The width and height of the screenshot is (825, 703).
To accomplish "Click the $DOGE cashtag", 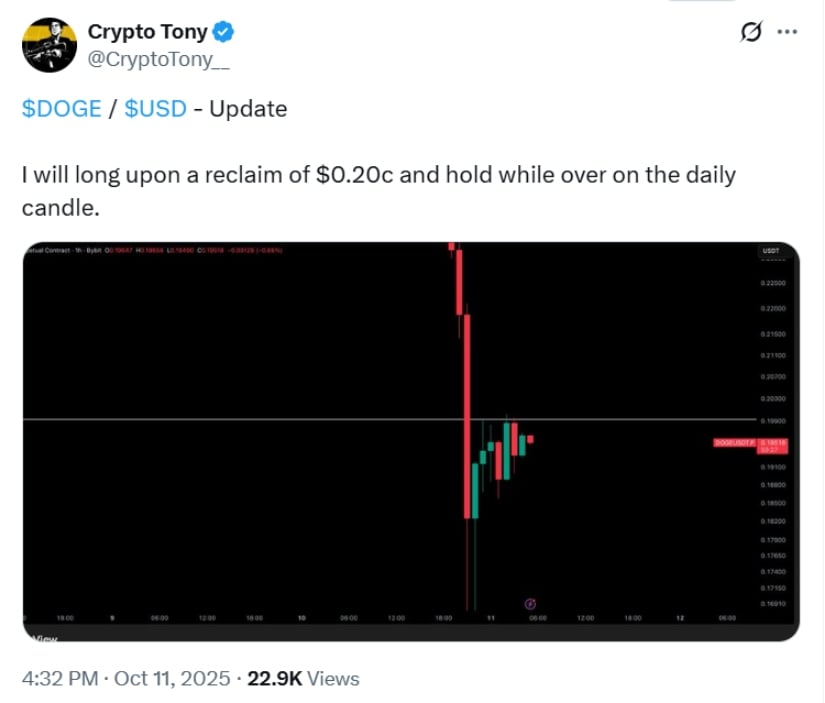I will click(x=62, y=109).
